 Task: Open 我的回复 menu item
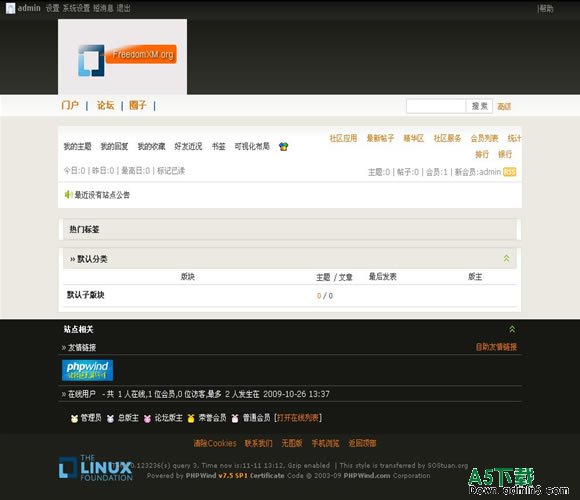(x=114, y=146)
